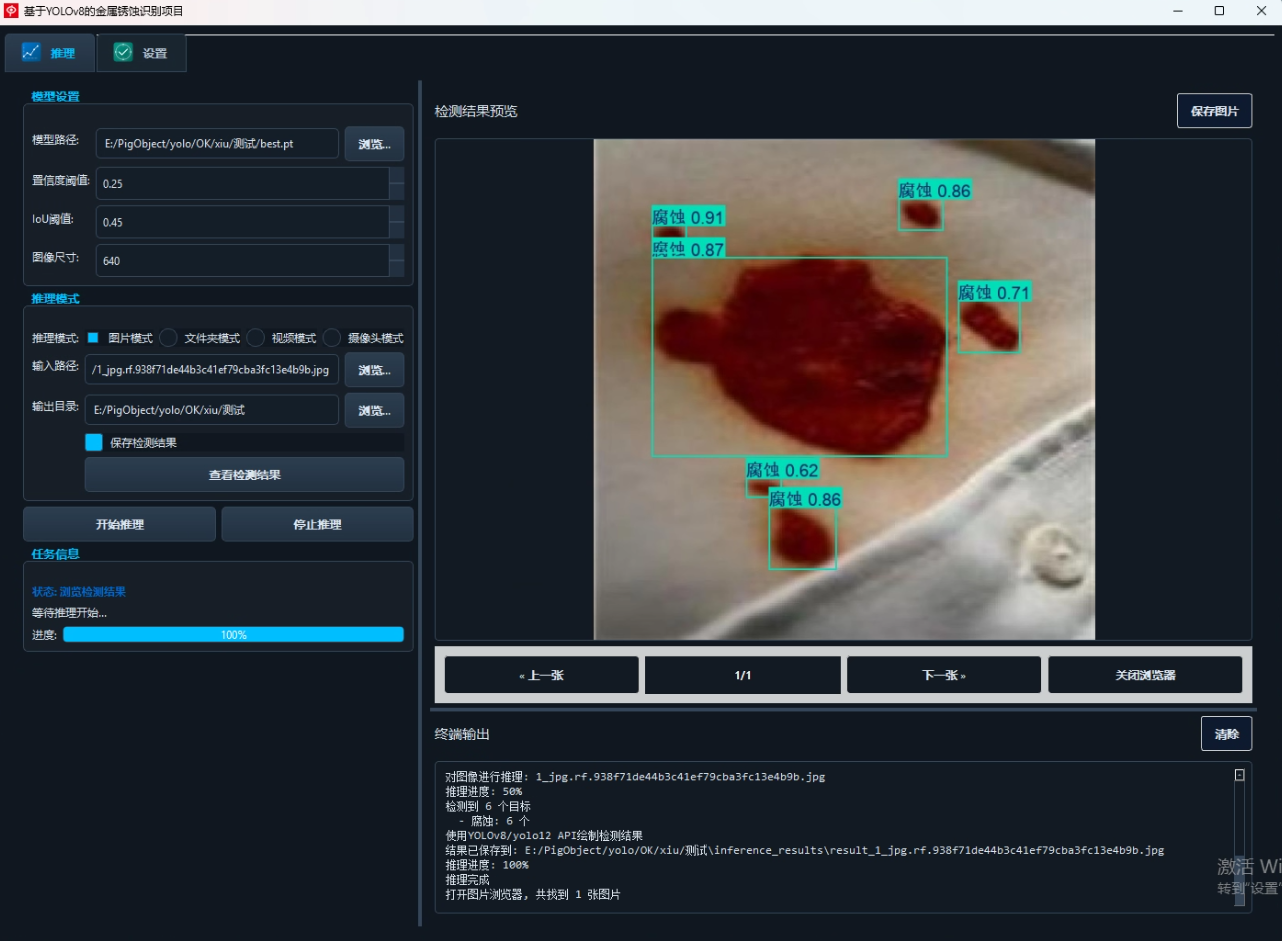Click the 设置 tab checkmark icon
Screen dimensions: 1282x941
coord(123,52)
